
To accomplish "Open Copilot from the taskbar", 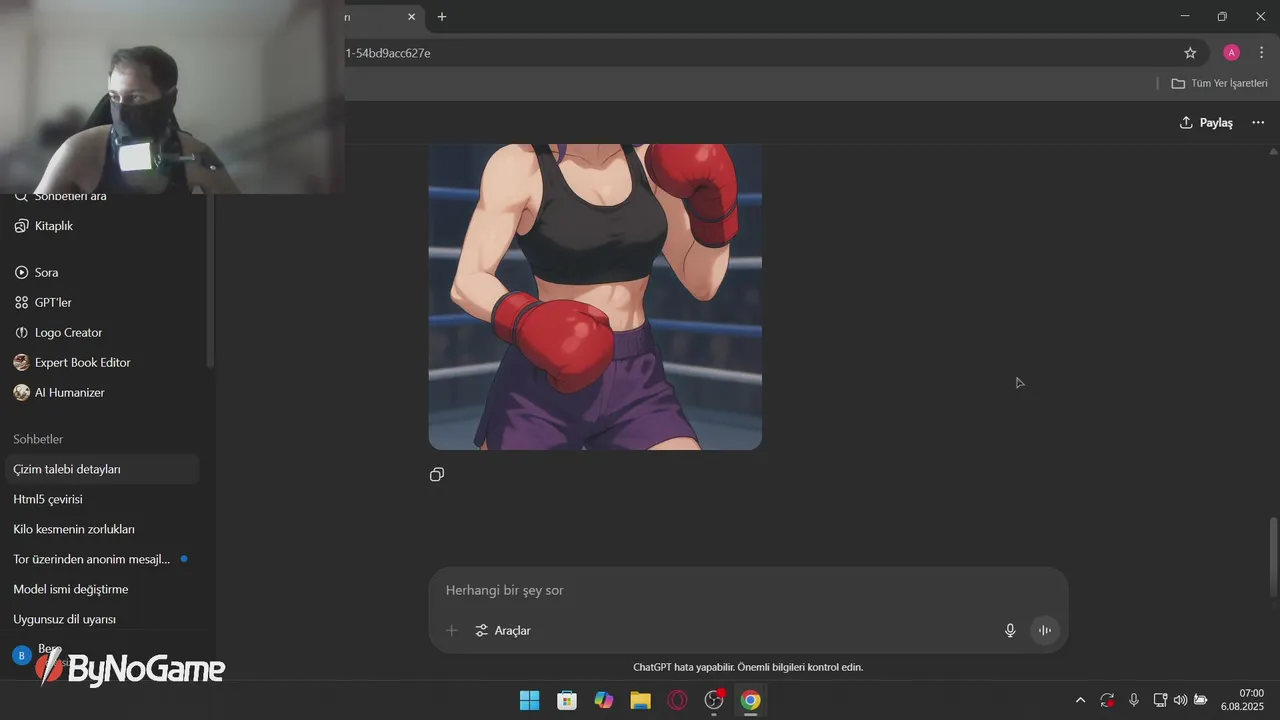I will click(604, 700).
